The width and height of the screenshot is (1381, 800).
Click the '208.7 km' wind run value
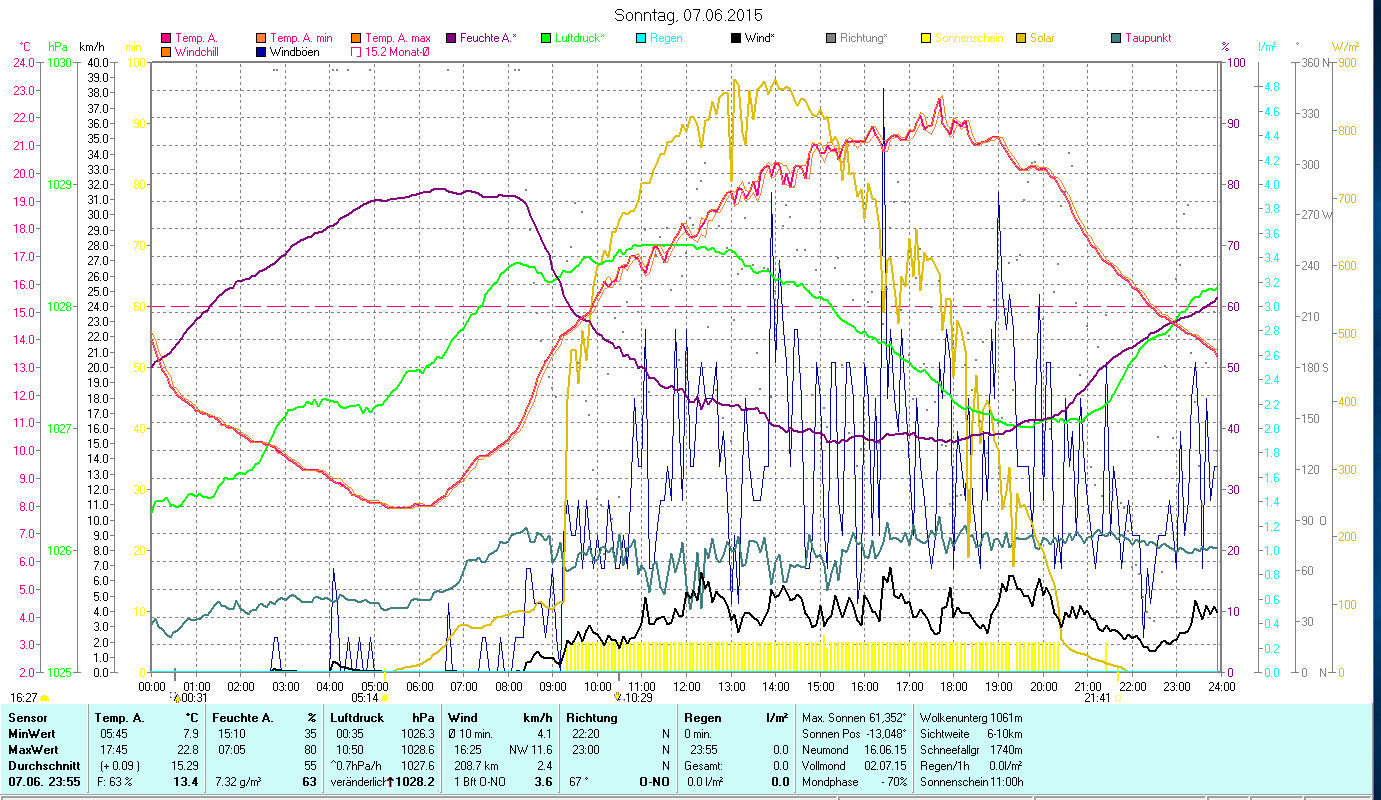(x=477, y=765)
